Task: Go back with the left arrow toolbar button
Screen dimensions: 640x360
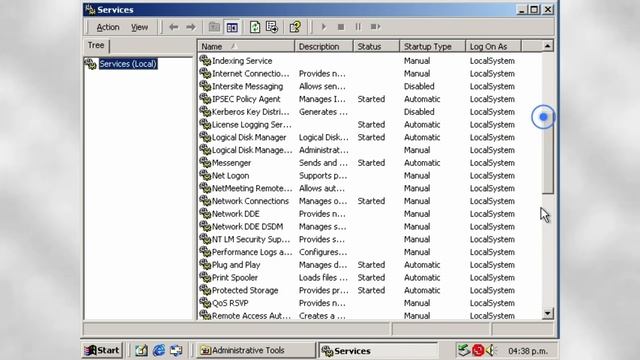Action: pos(173,27)
